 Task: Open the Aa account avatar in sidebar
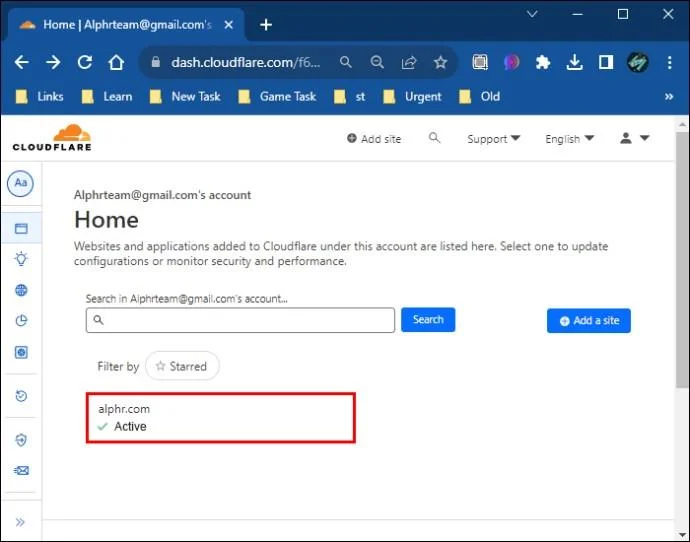pyautogui.click(x=20, y=183)
